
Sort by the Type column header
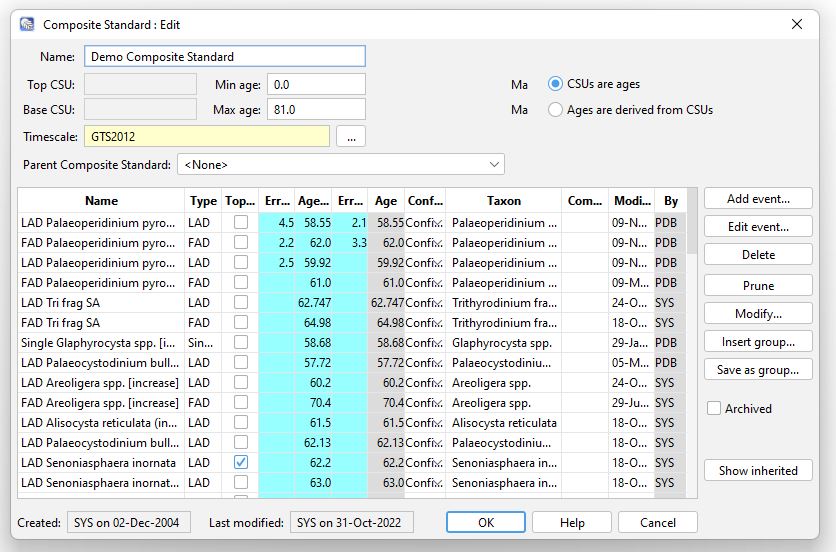[x=203, y=201]
